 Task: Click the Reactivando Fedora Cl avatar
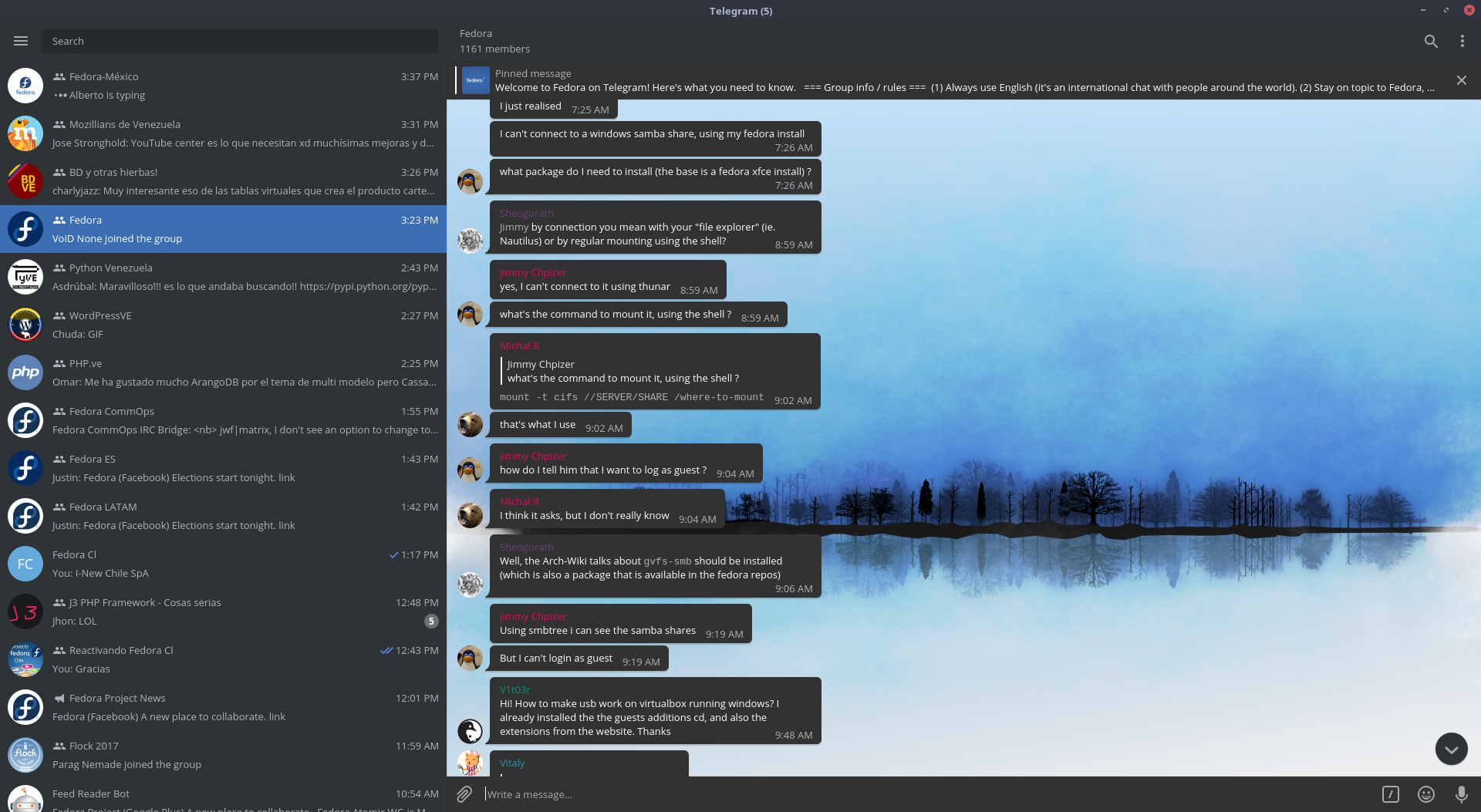pos(25,659)
